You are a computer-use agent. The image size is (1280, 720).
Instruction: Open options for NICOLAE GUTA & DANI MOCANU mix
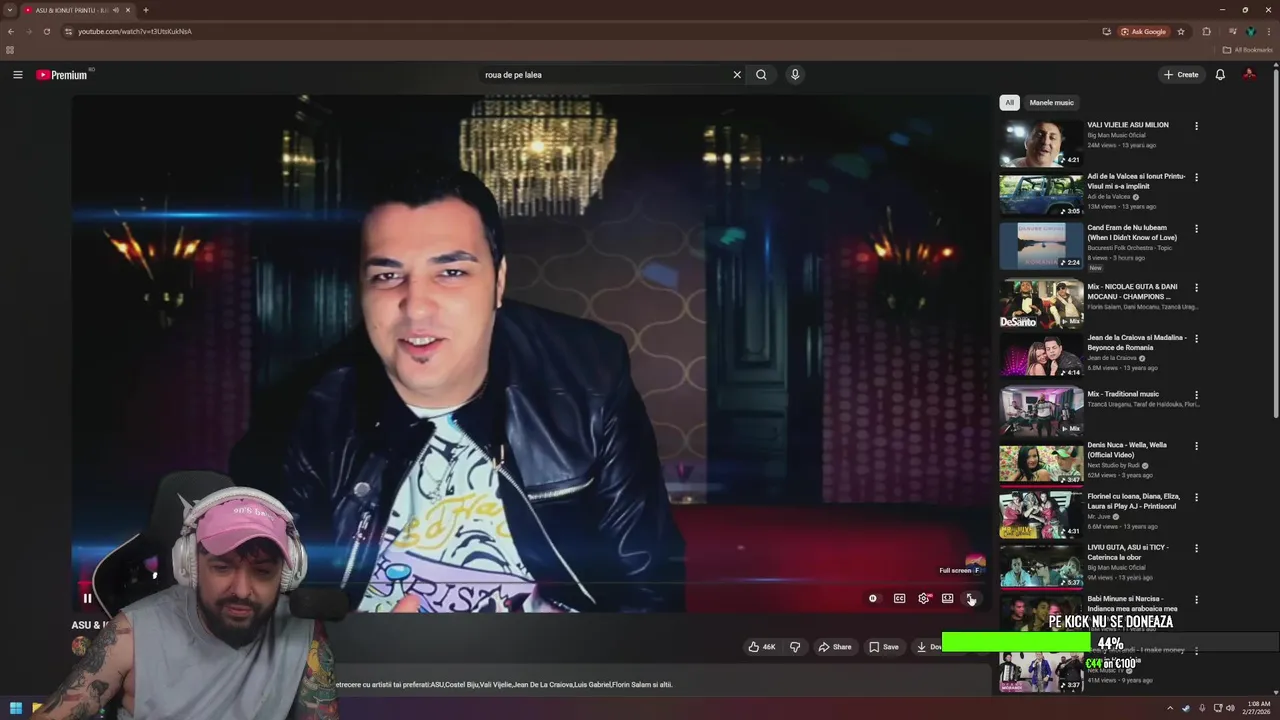(1196, 287)
